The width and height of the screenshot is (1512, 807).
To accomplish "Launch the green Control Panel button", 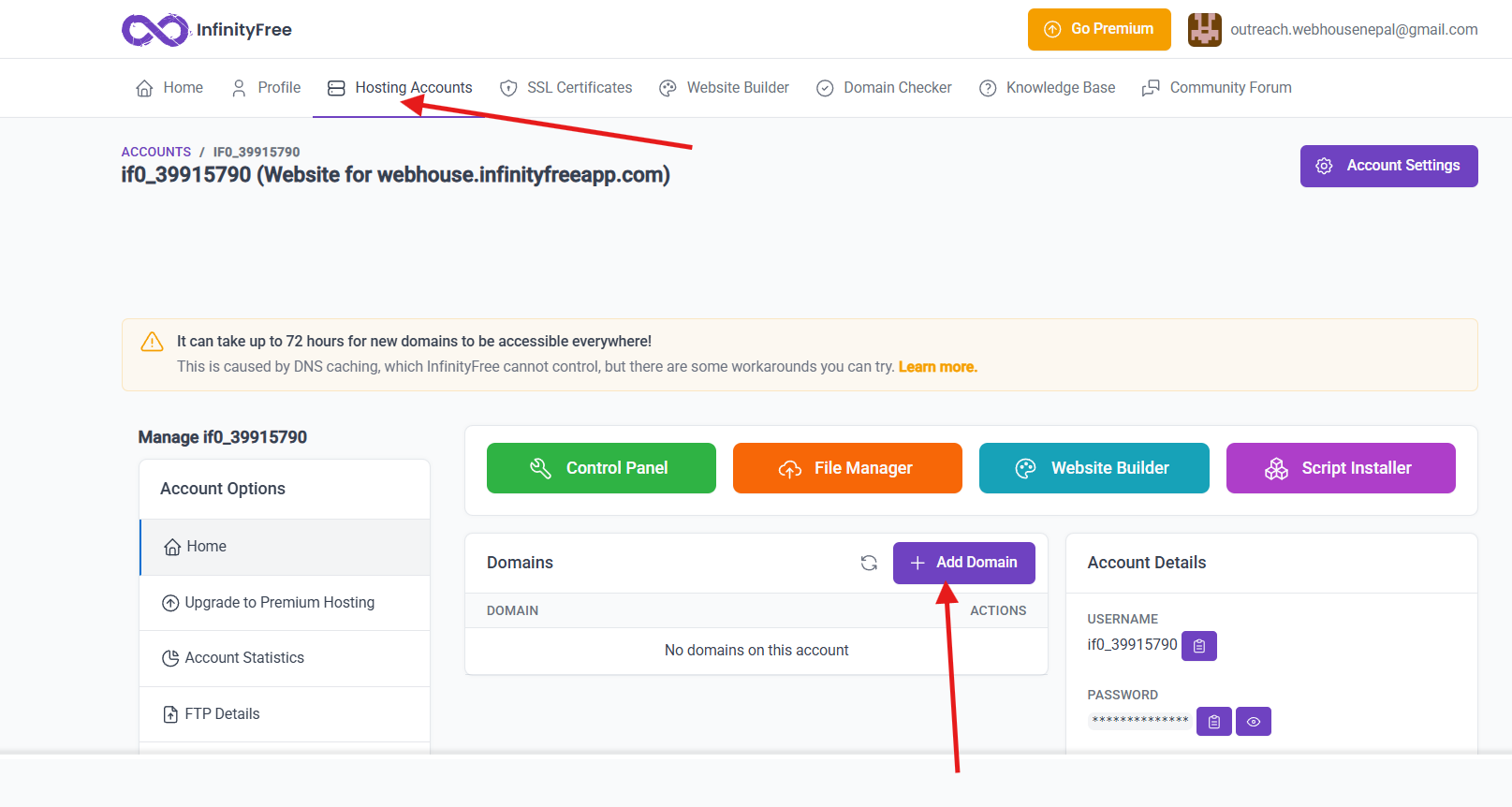I will click(x=601, y=468).
